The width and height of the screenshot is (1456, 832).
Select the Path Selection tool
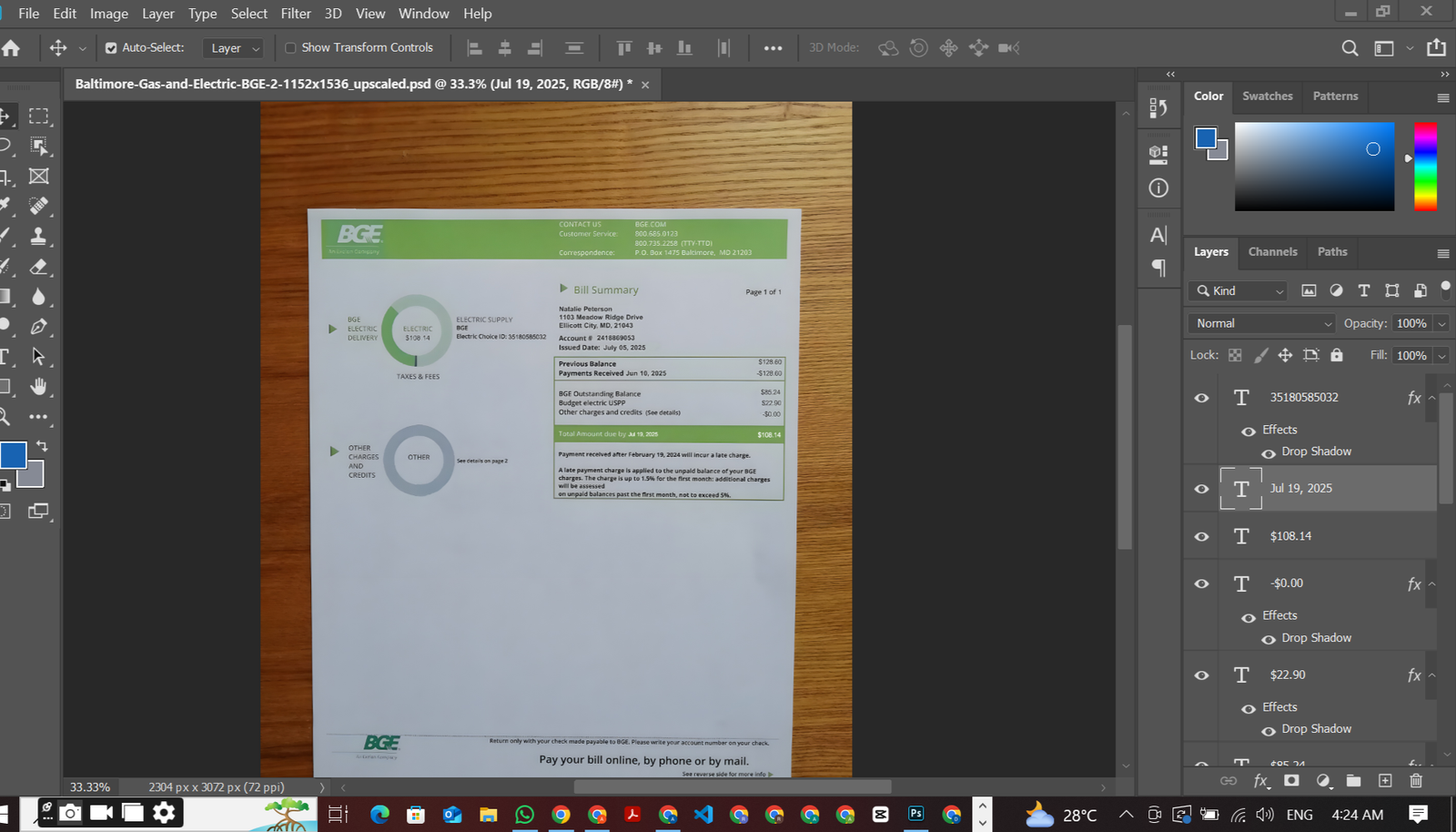[x=38, y=356]
